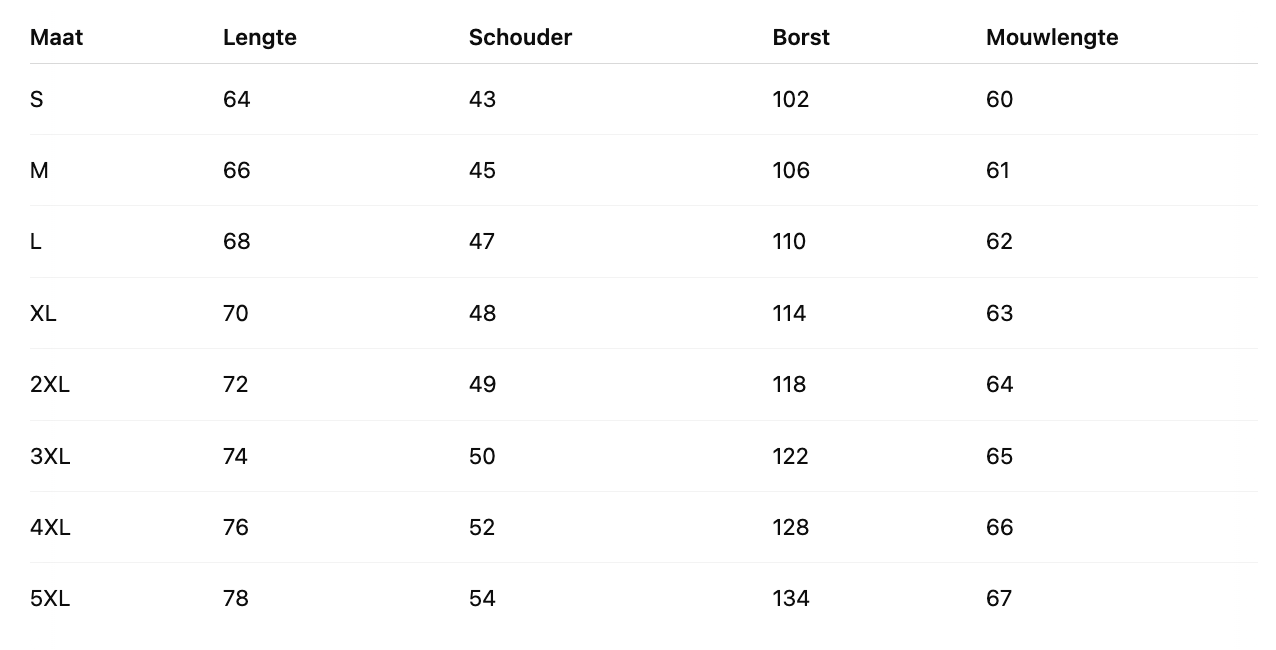
Task: Click the Schouder column header
Action: [520, 37]
